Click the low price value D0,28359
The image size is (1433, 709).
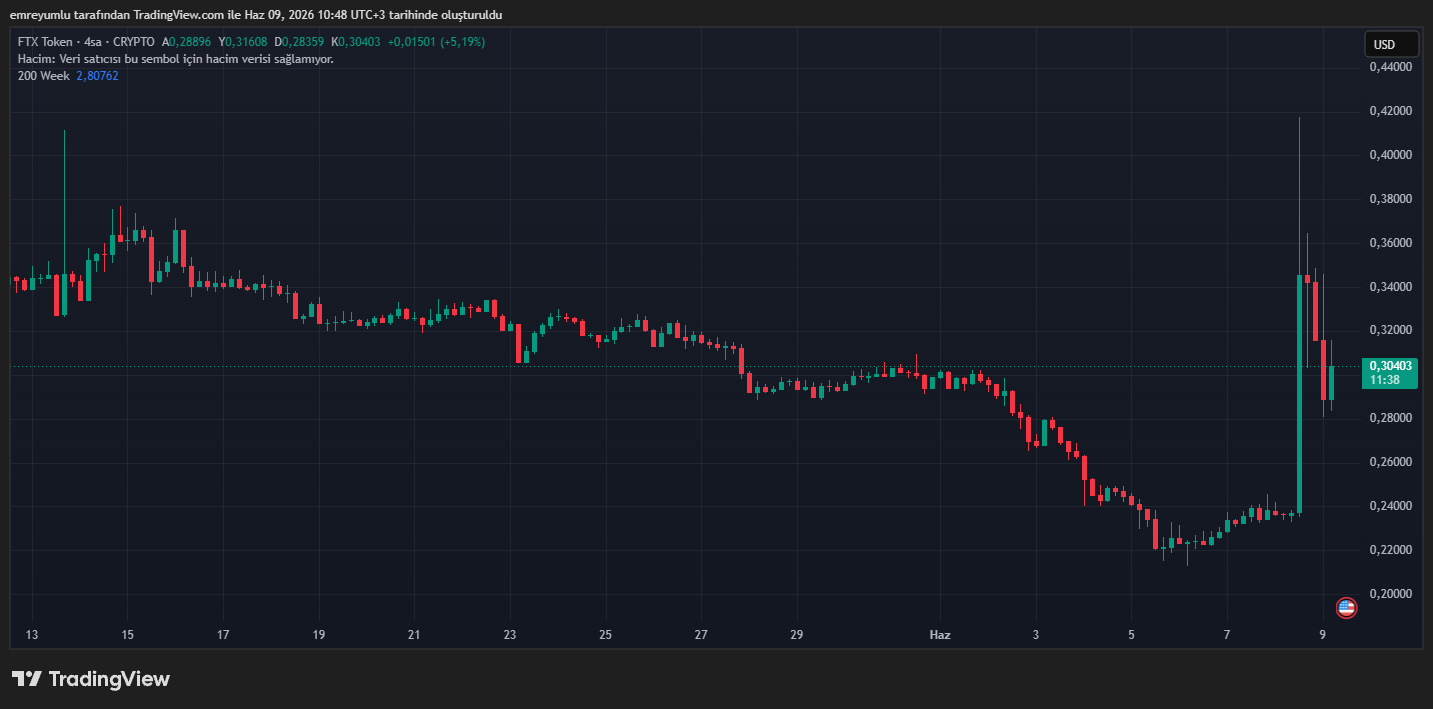pos(299,42)
